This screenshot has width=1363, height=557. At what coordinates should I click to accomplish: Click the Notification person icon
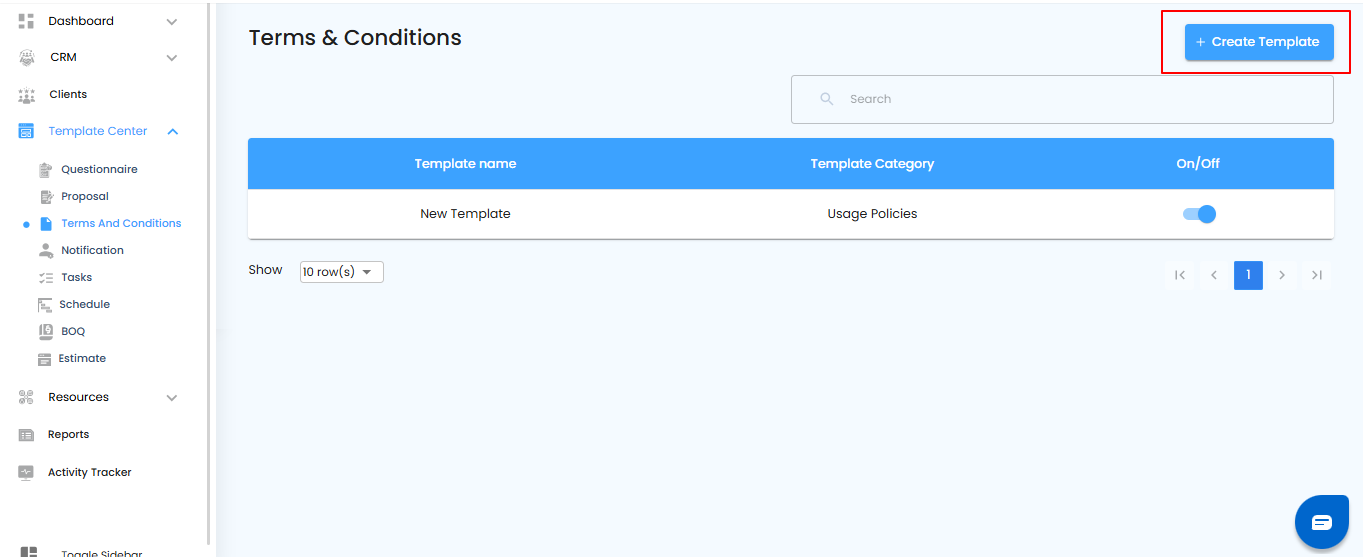[x=45, y=250]
